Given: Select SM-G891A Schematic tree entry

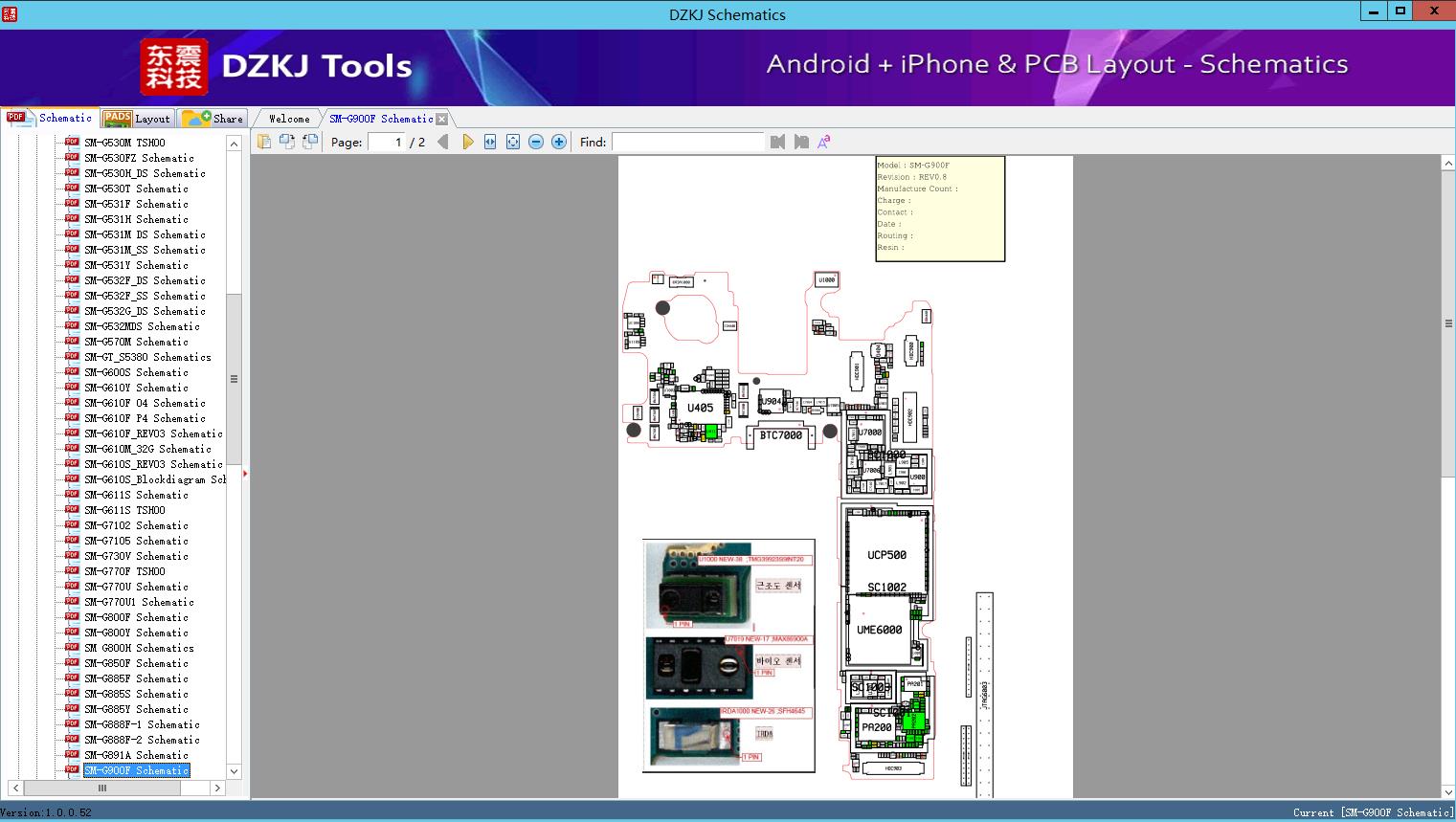Looking at the screenshot, I should point(136,755).
